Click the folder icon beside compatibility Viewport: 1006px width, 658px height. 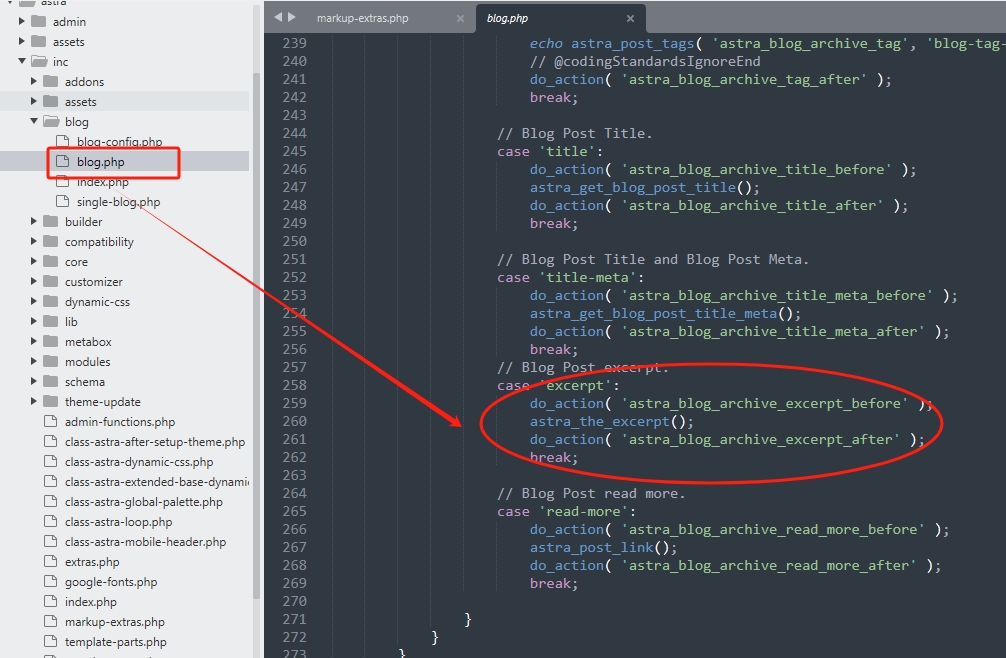click(x=51, y=241)
